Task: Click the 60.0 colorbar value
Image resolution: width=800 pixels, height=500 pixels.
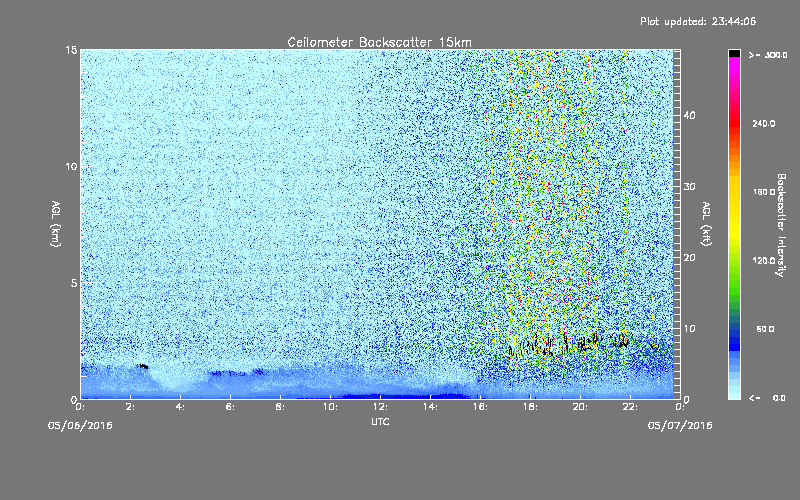Action: 765,329
